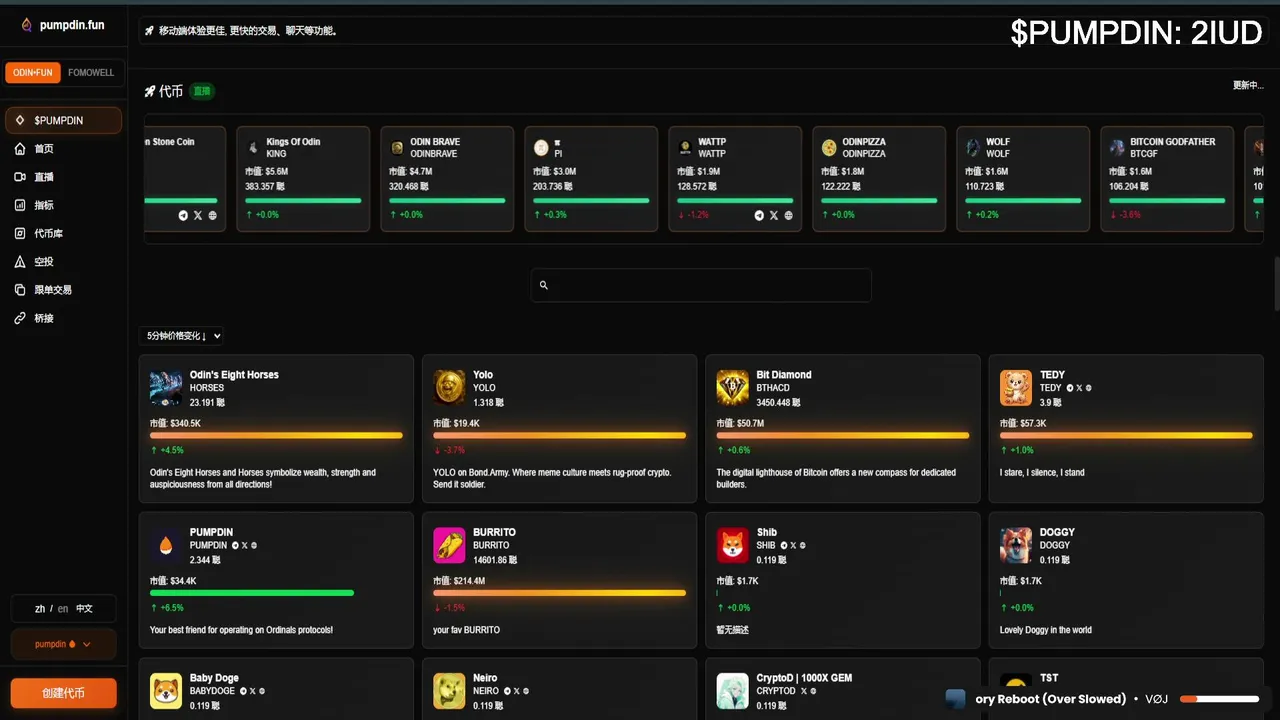Go to 首页 in sidebar

pyautogui.click(x=44, y=149)
